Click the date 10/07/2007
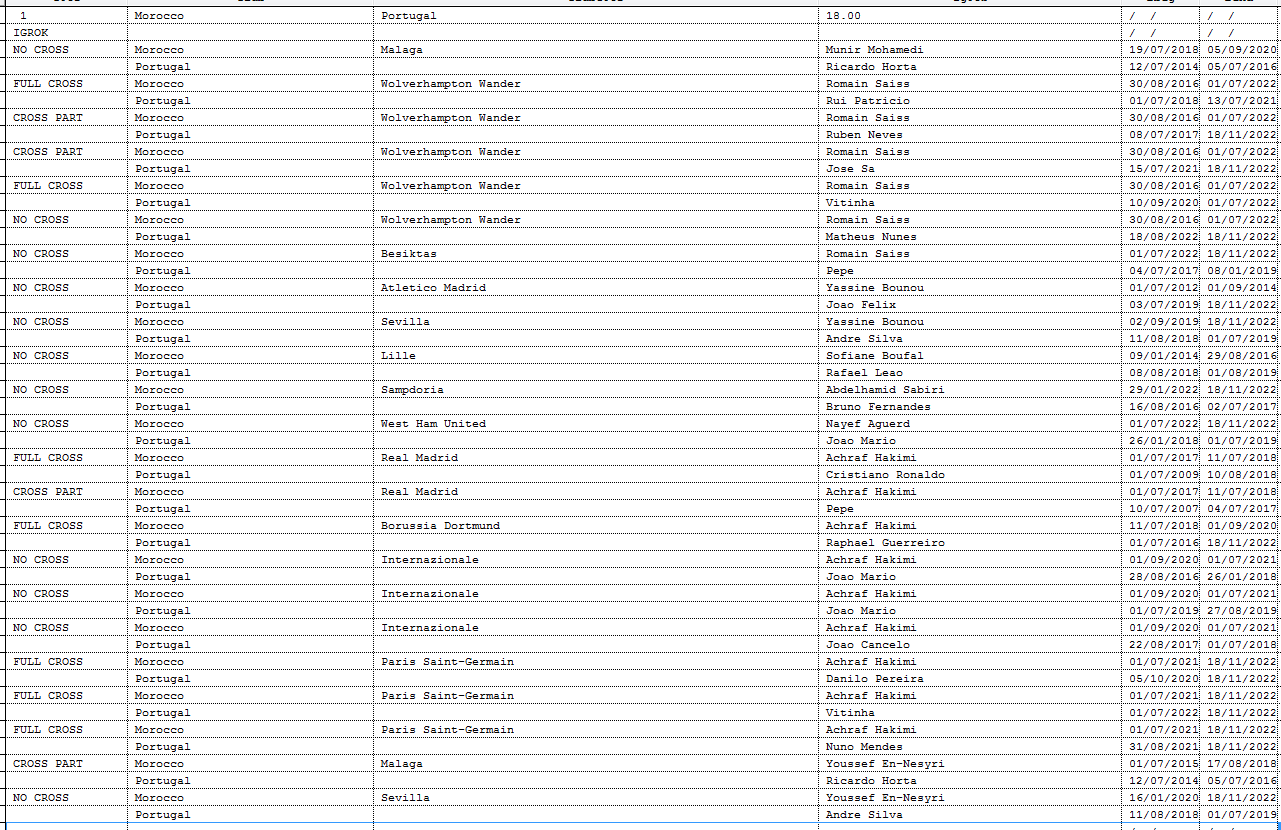Viewport: 1281px width, 830px height. coord(1163,509)
